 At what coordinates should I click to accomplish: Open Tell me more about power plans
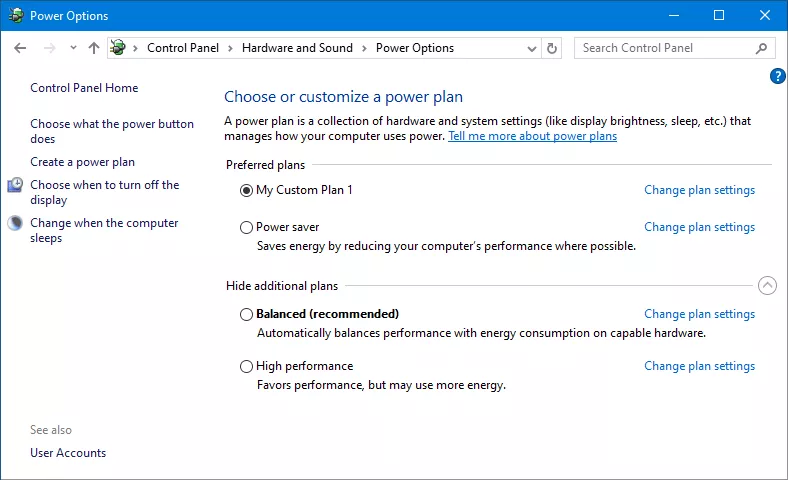tap(533, 136)
